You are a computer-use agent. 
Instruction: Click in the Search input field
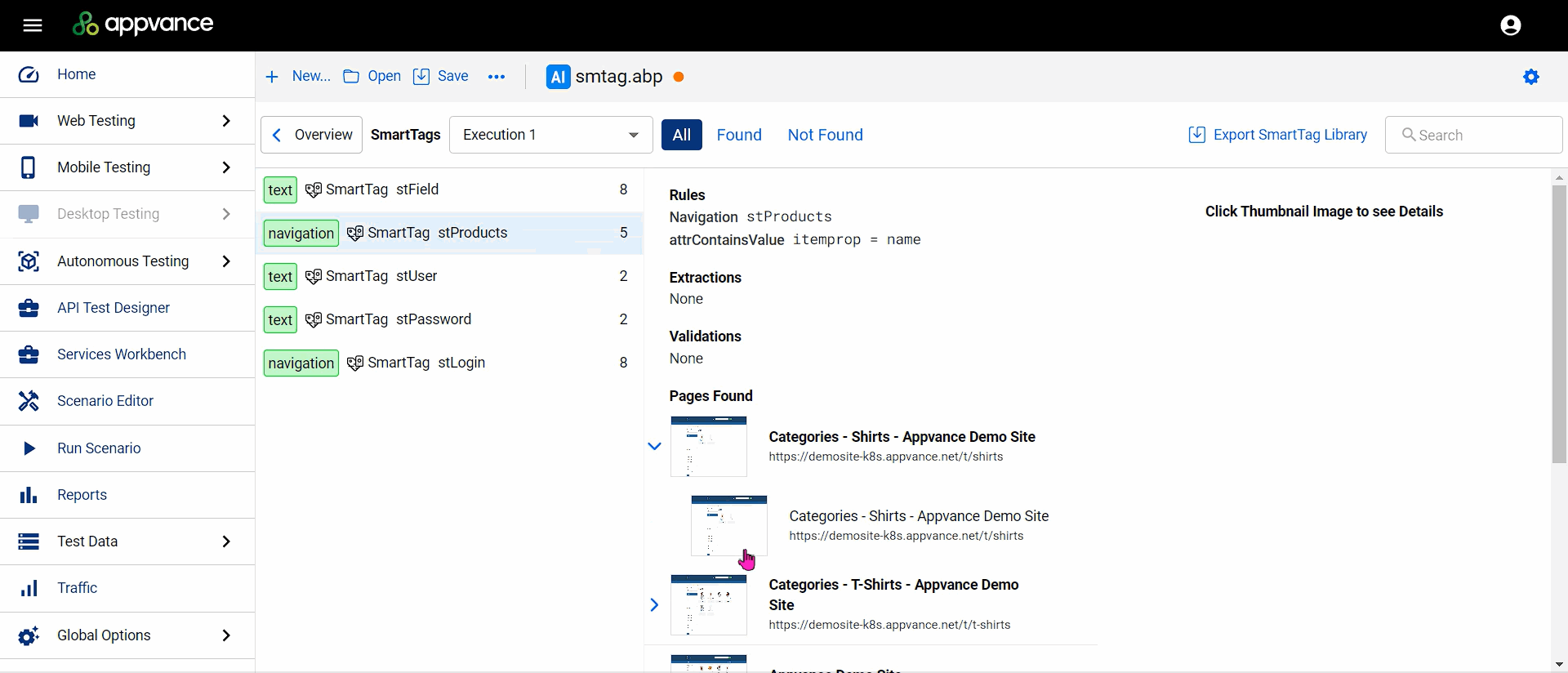tap(1474, 135)
